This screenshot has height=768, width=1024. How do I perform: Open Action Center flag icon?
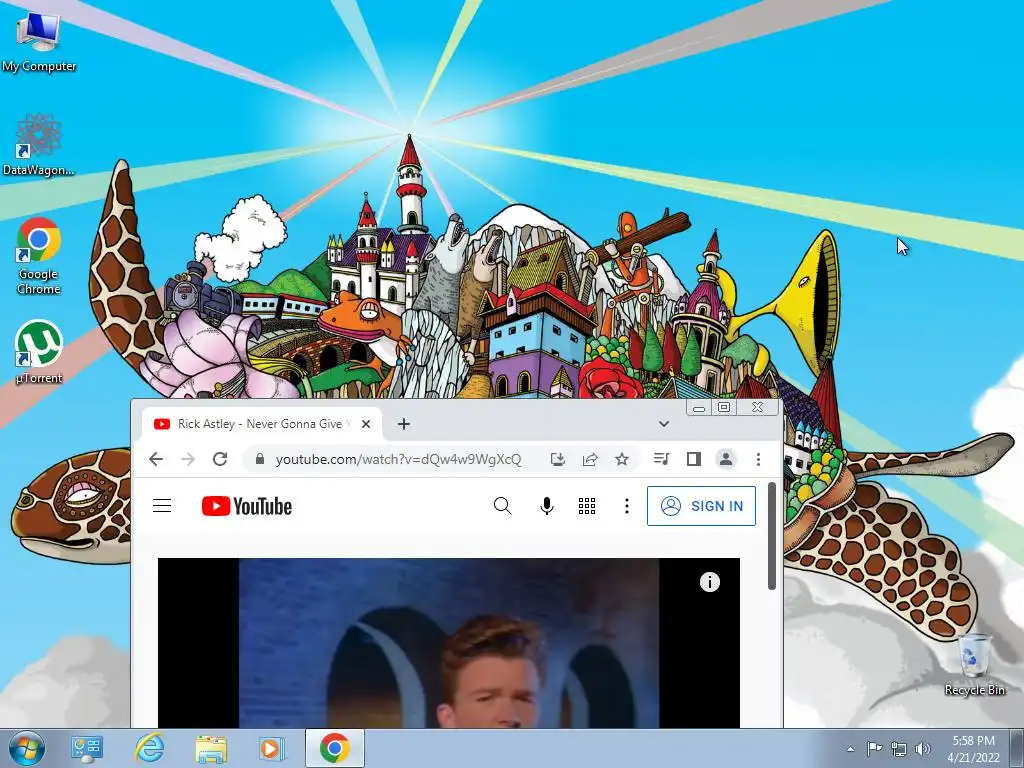[x=874, y=748]
